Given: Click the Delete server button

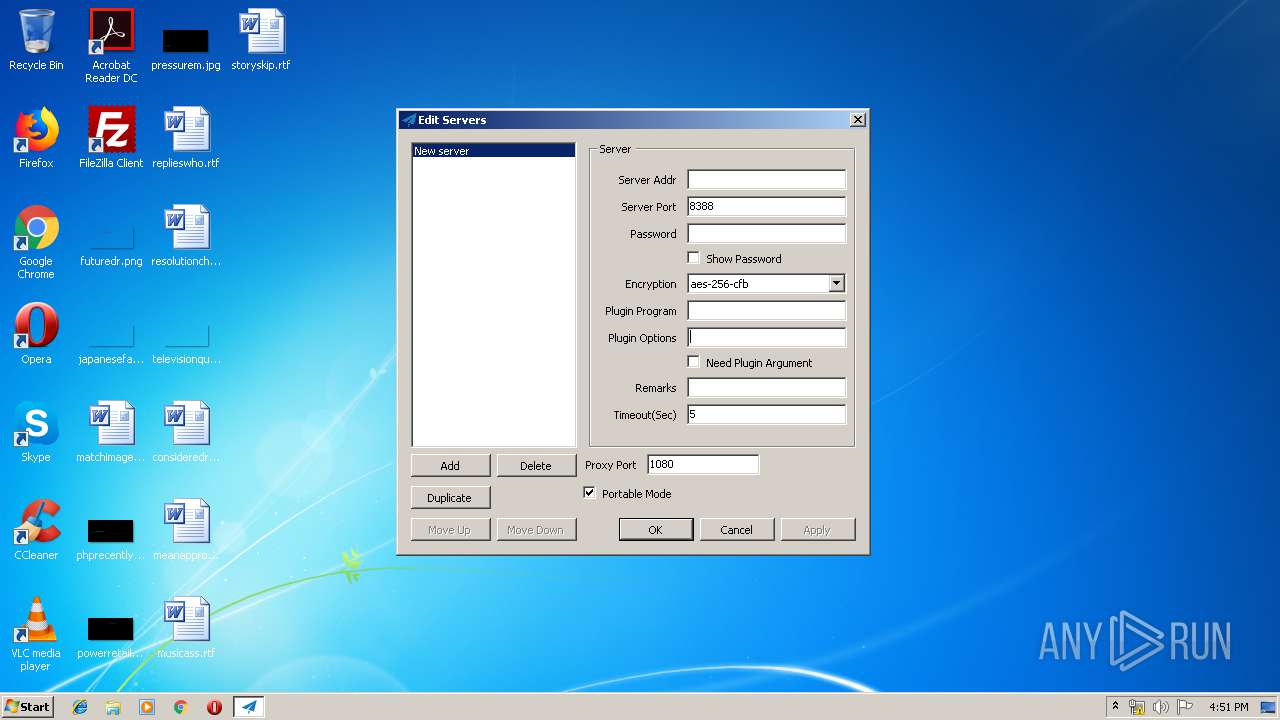Looking at the screenshot, I should (536, 465).
